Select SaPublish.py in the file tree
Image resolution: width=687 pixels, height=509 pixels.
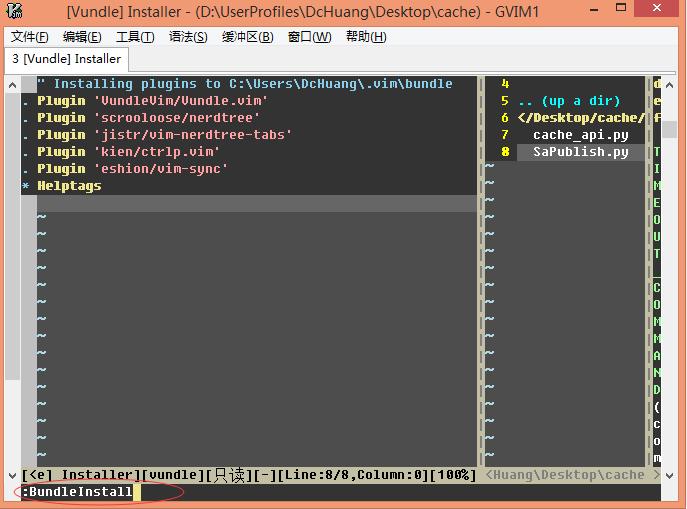pos(580,152)
